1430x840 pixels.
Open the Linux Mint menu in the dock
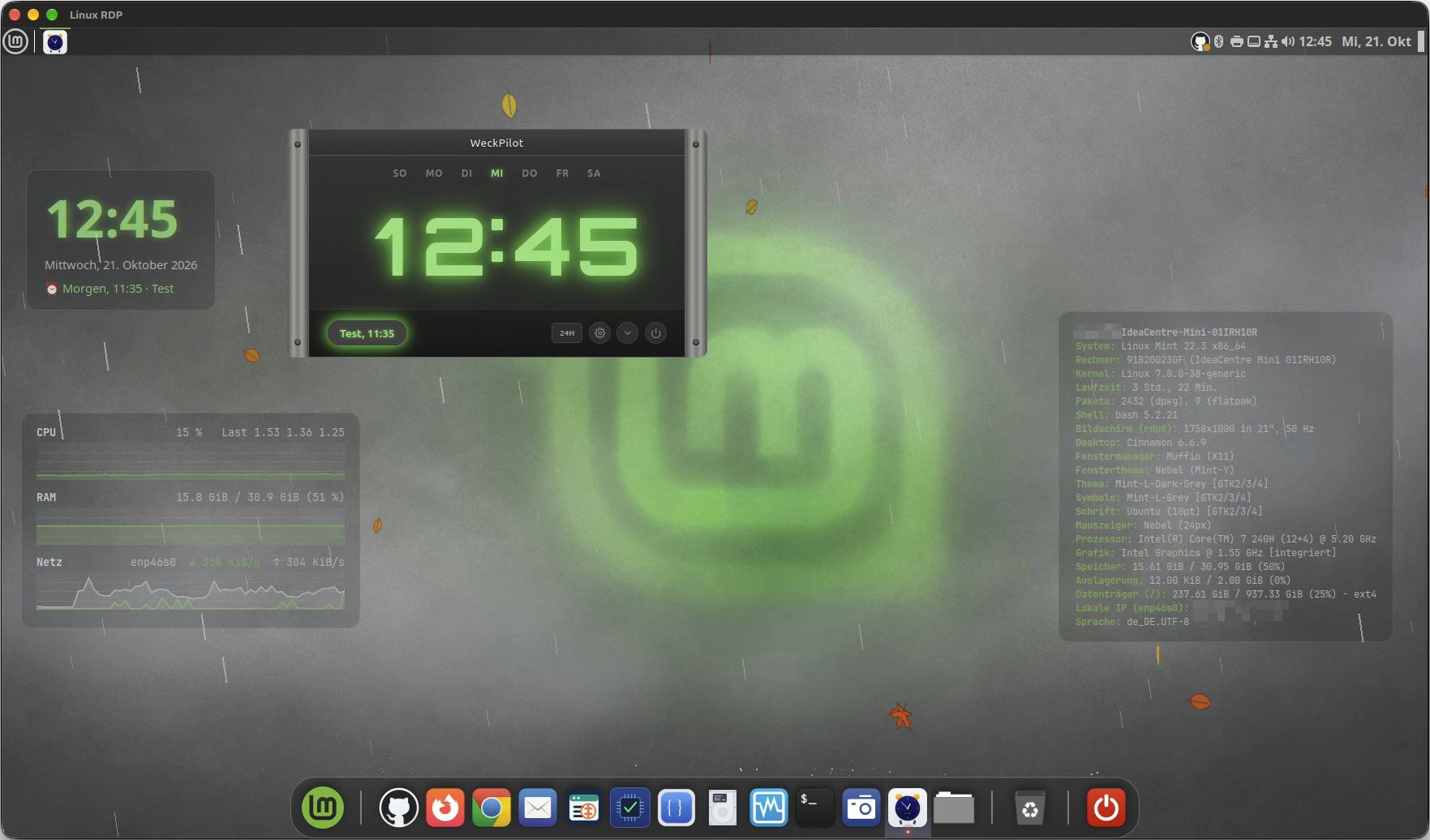pos(323,808)
